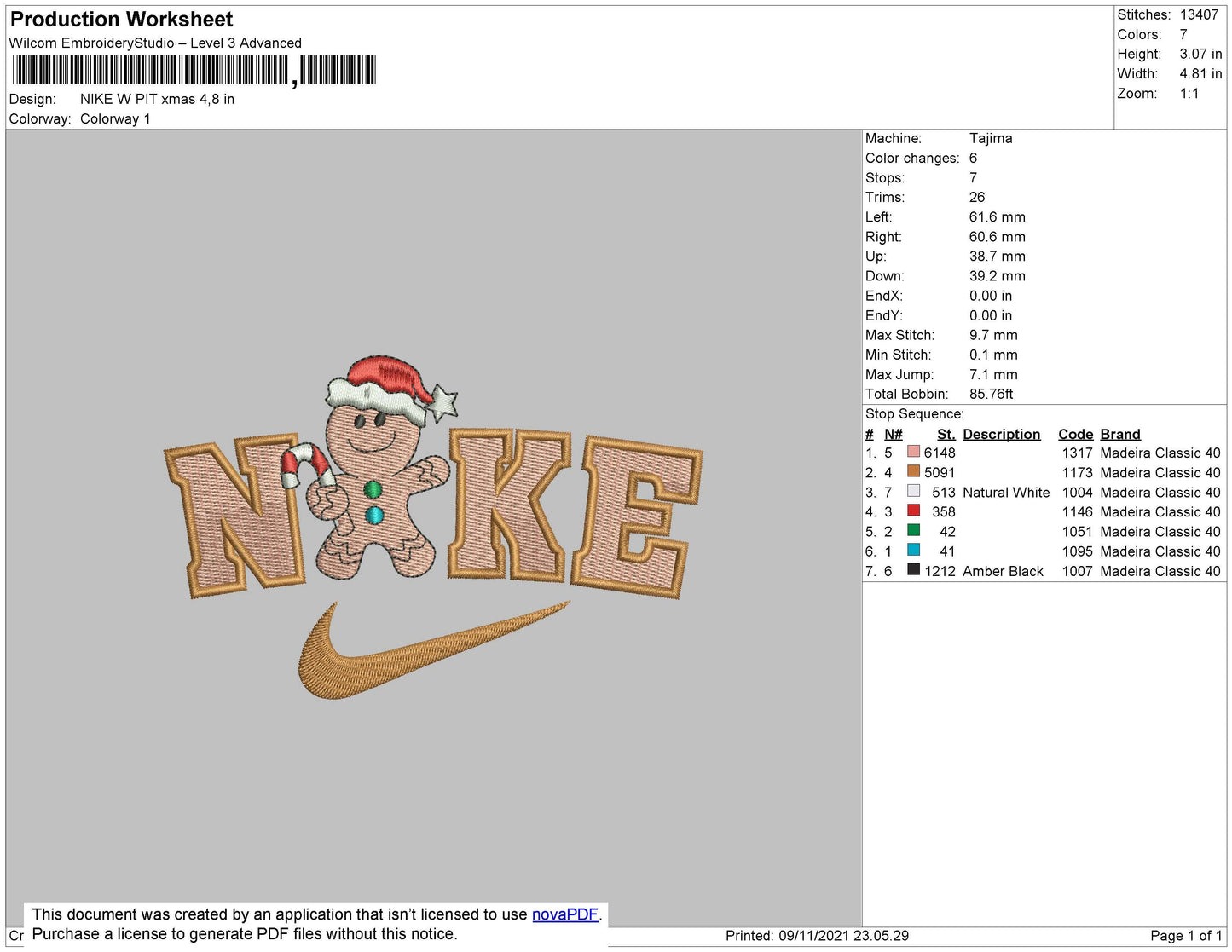Click the novaPDF hyperlink

click(x=565, y=914)
